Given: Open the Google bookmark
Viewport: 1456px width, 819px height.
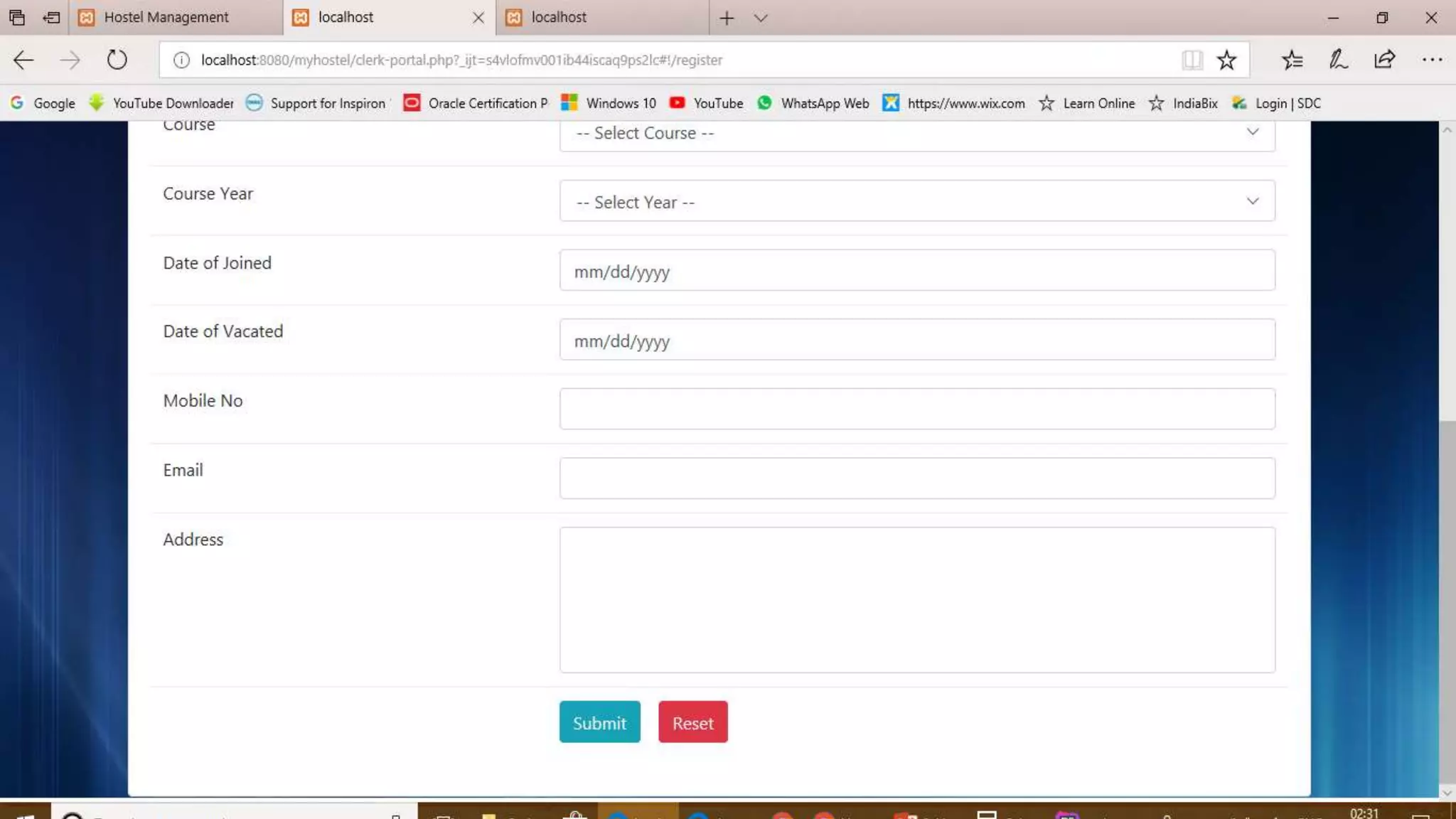Looking at the screenshot, I should pos(43,103).
